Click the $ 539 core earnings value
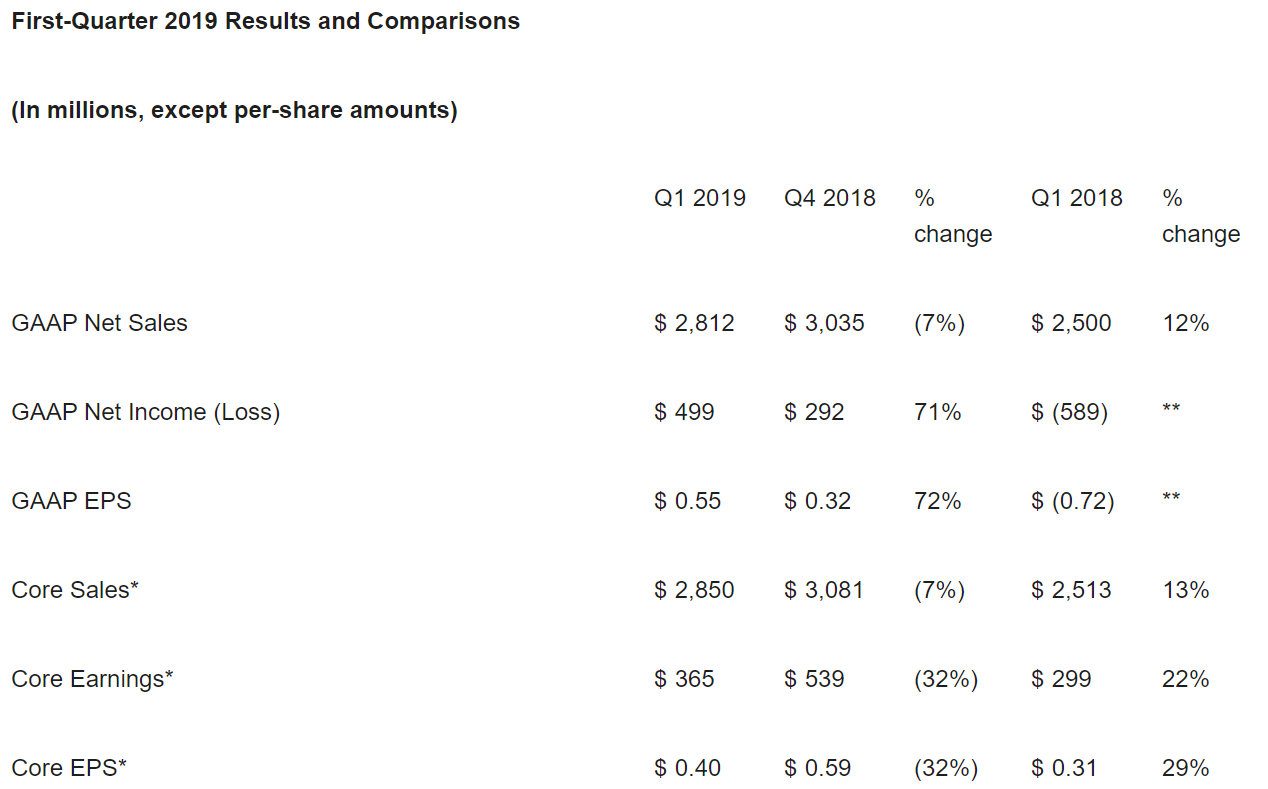The width and height of the screenshot is (1268, 789). click(x=814, y=679)
